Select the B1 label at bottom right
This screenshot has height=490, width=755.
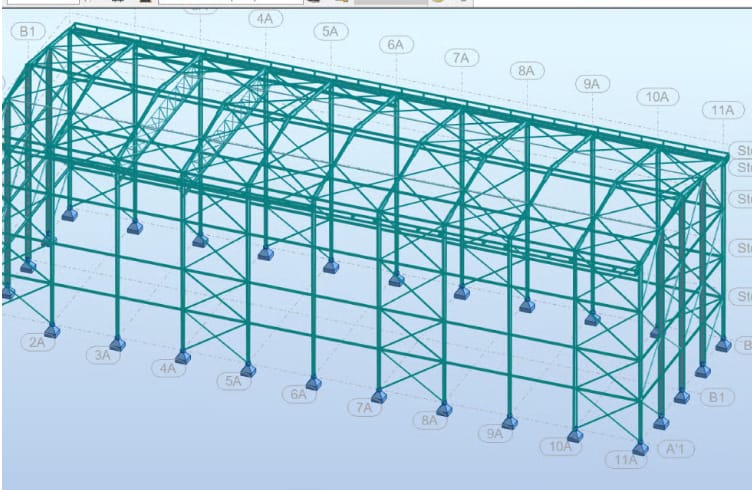point(715,398)
